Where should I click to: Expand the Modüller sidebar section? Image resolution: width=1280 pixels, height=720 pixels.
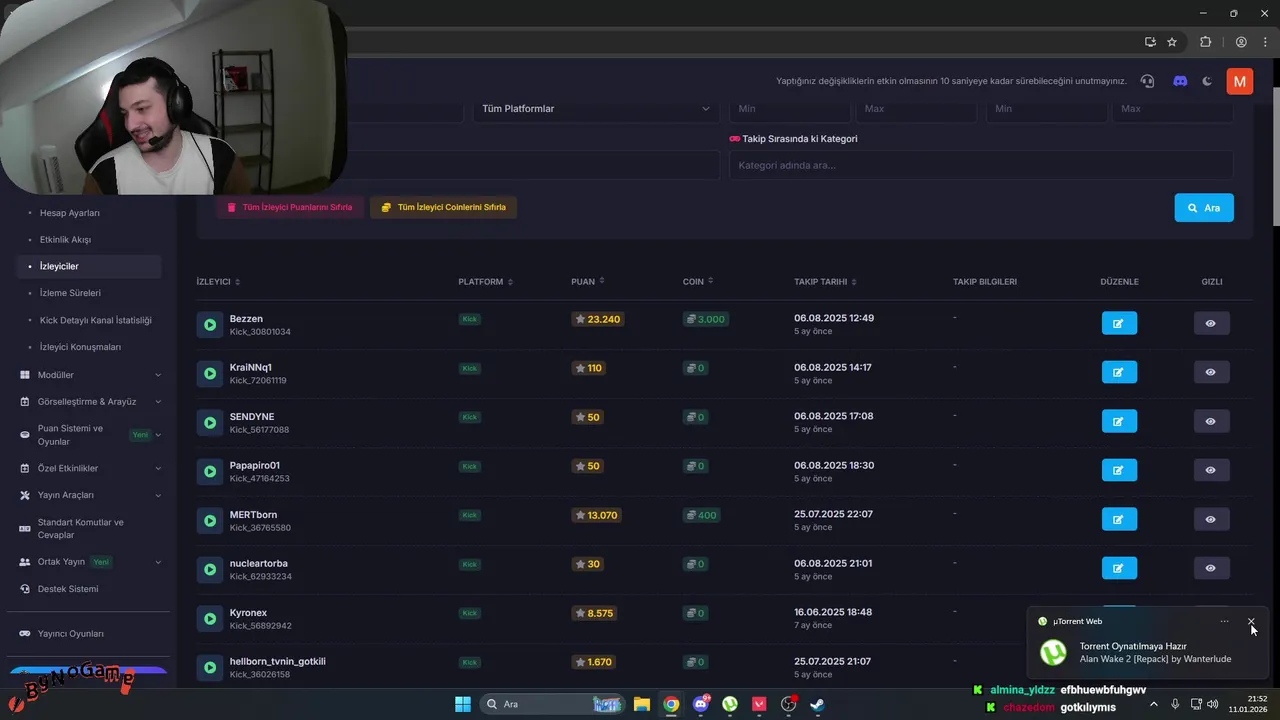coord(90,375)
